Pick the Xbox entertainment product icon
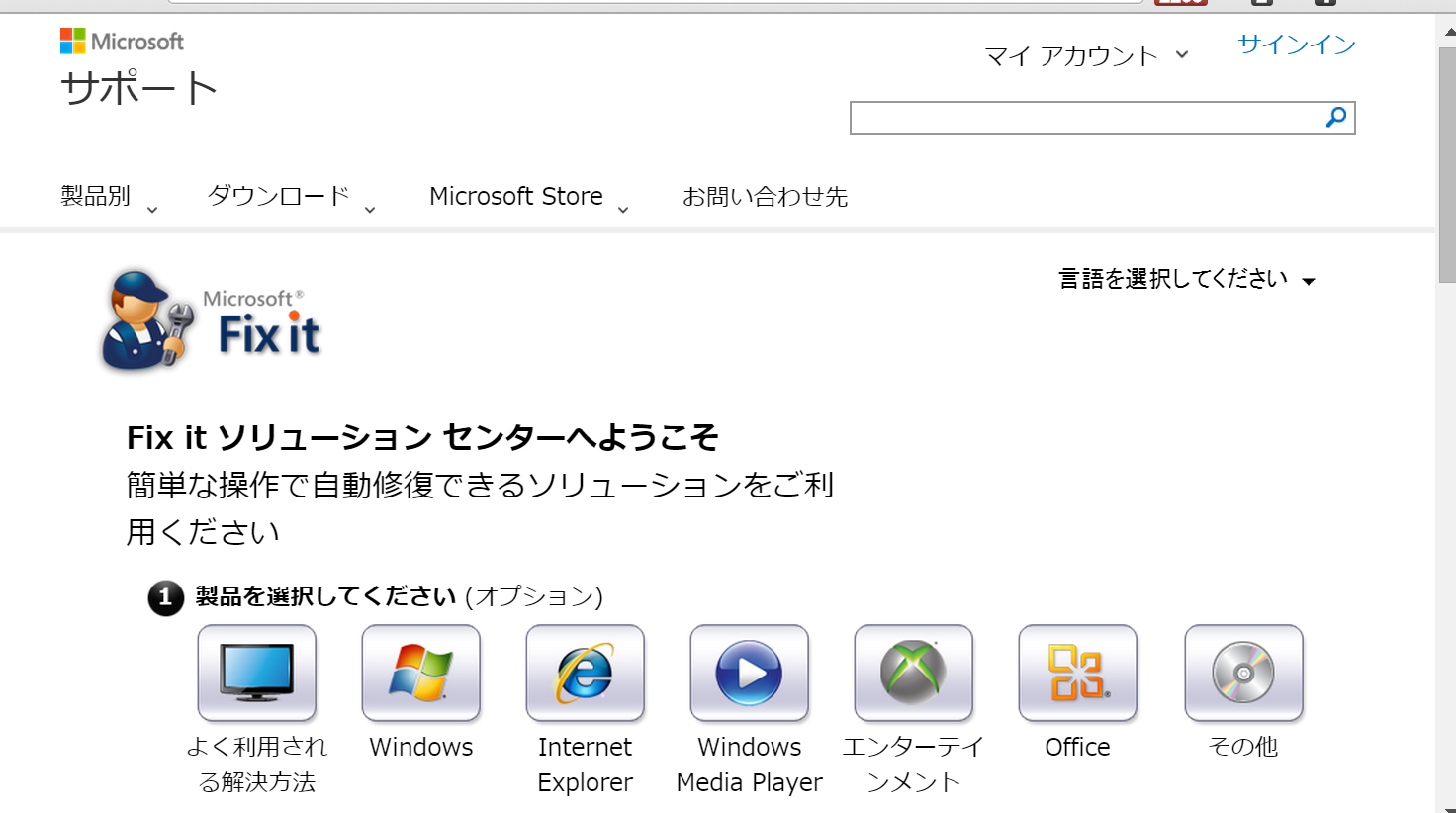This screenshot has height=813, width=1456. coord(914,674)
